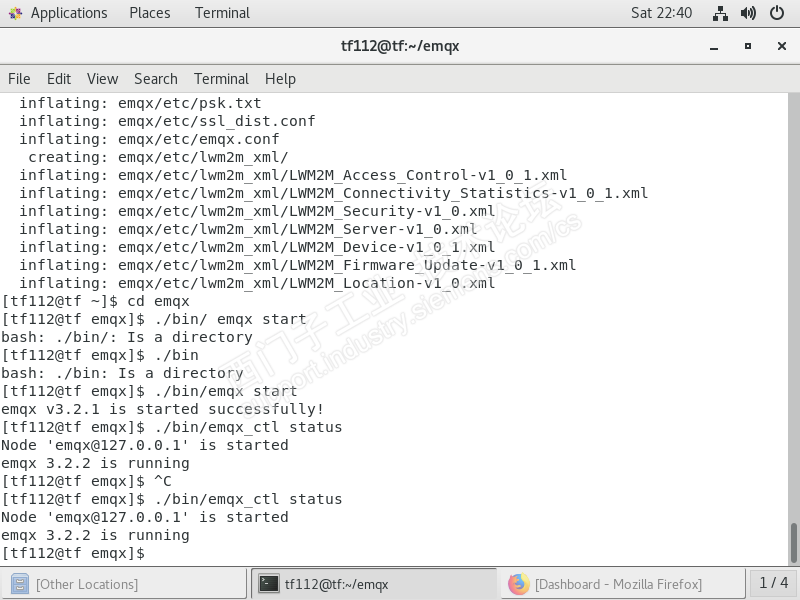
Task: Click the terminal window title tf112@tf:~/emqx
Action: click(x=400, y=46)
